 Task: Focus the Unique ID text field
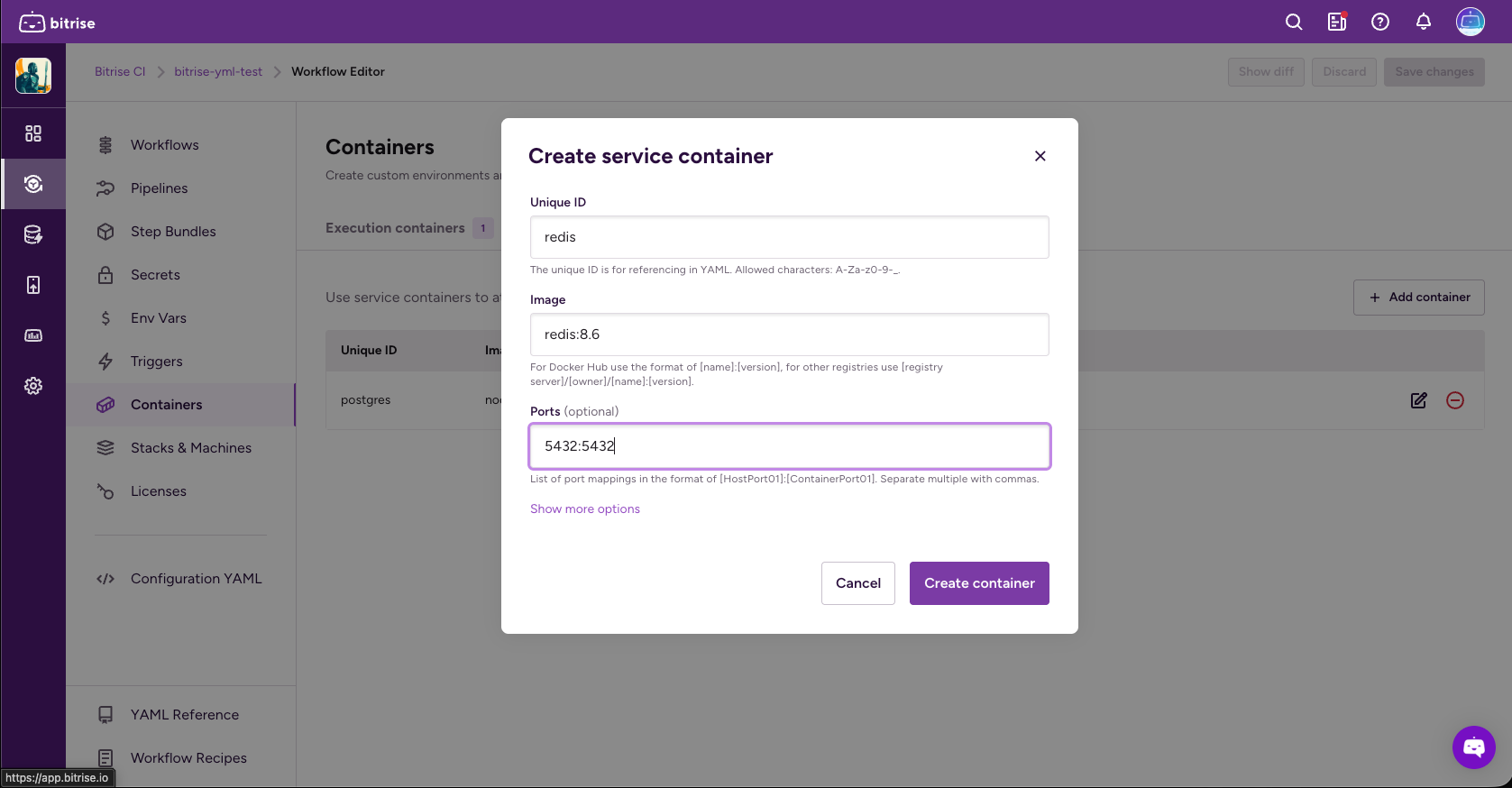point(789,237)
